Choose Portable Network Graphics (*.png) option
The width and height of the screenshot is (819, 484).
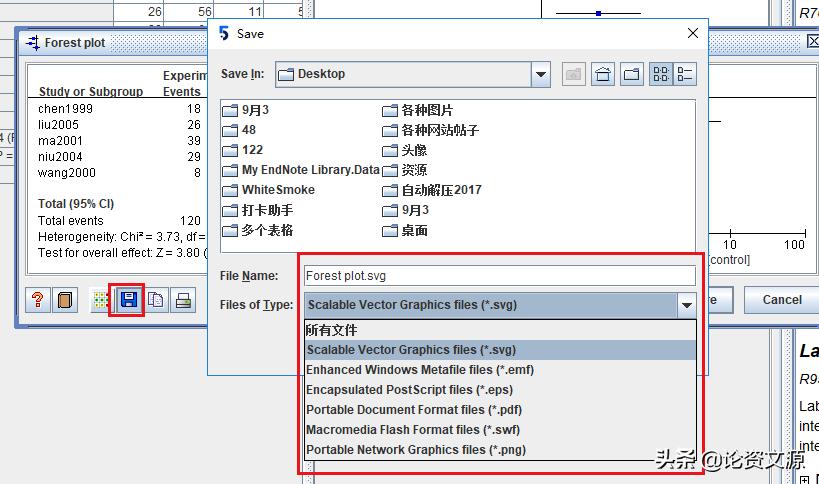(500, 450)
